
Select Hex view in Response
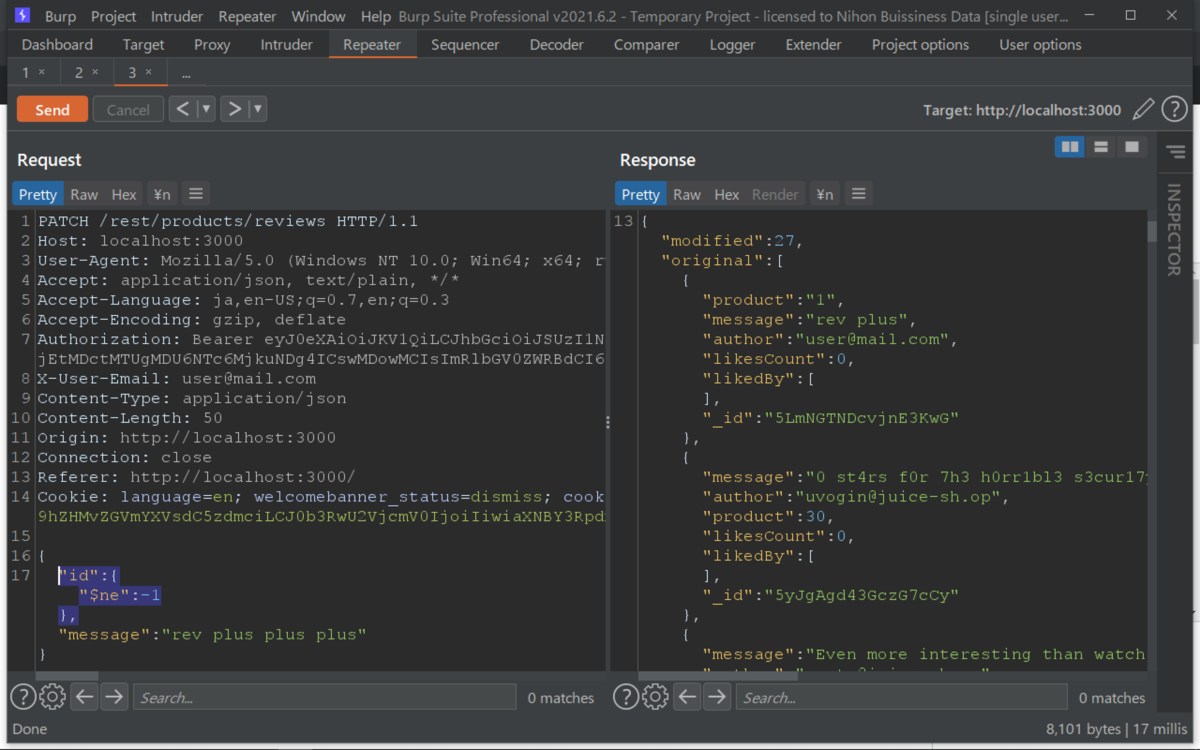tap(727, 194)
